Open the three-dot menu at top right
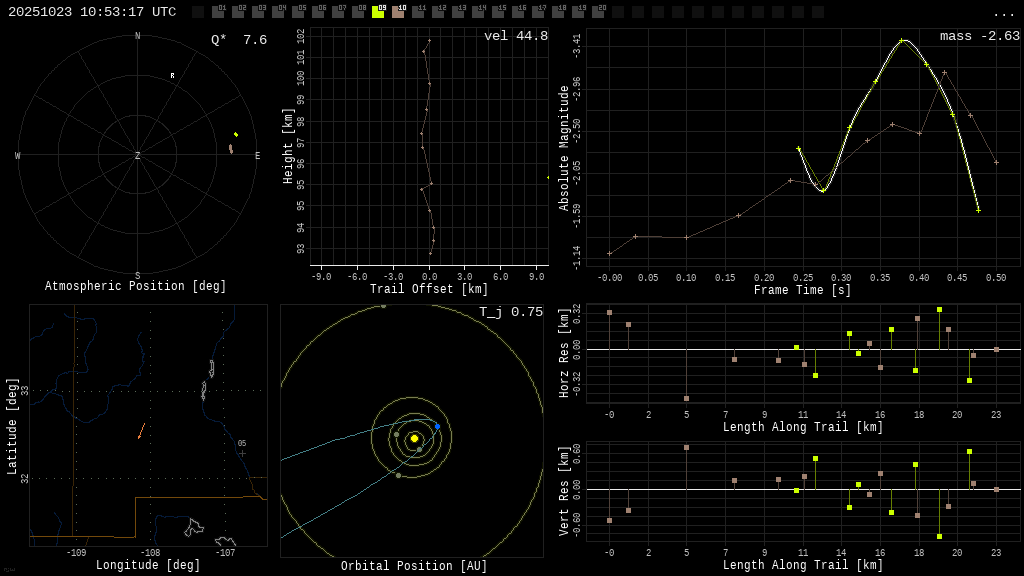This screenshot has height=576, width=1024. 1003,13
